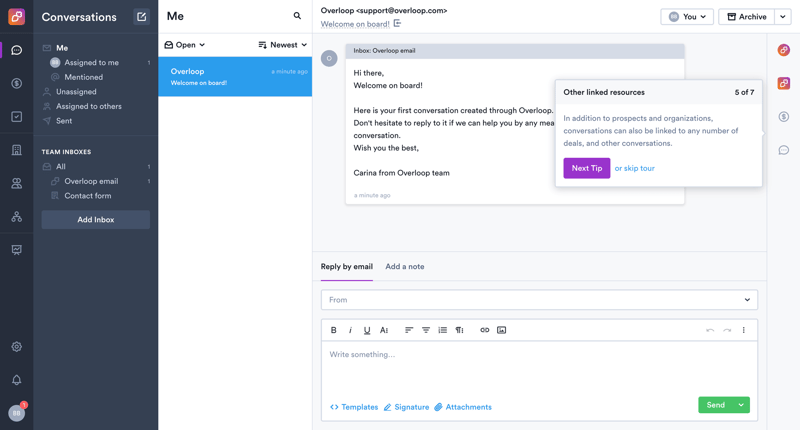Click the green Send button
The height and width of the screenshot is (430, 800).
click(715, 405)
